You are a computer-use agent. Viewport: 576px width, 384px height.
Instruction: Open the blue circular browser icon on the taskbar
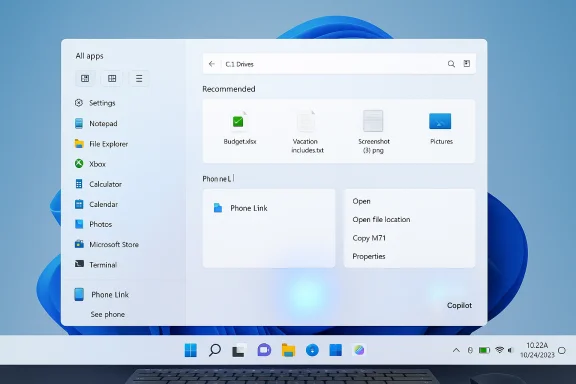312,350
